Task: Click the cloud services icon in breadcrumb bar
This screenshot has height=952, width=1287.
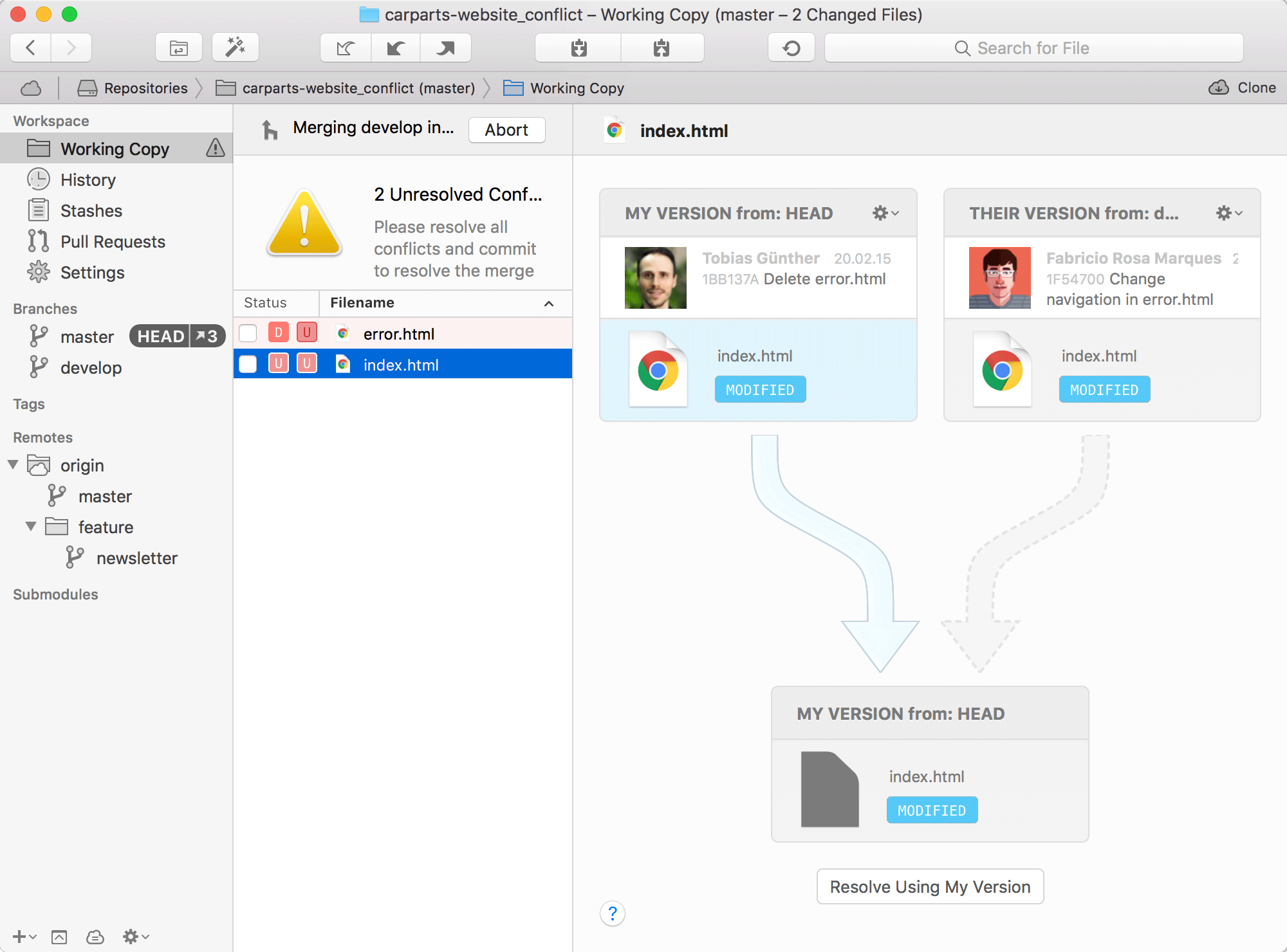Action: 31,88
